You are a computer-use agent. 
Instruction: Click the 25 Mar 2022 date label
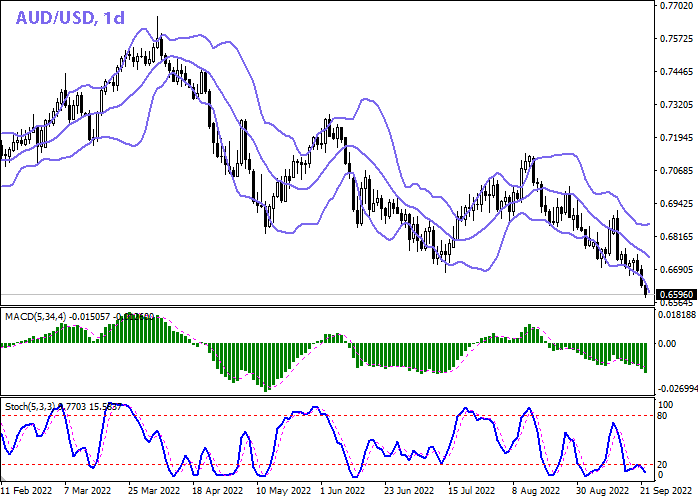click(154, 491)
